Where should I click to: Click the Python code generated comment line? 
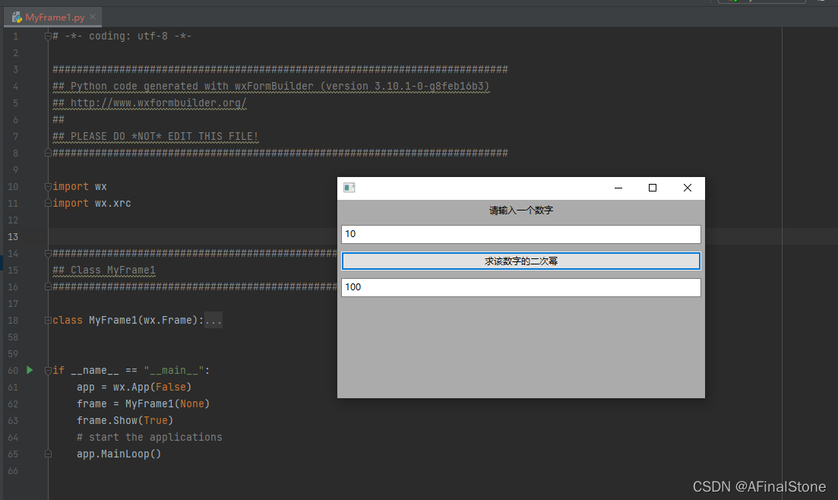click(x=271, y=86)
